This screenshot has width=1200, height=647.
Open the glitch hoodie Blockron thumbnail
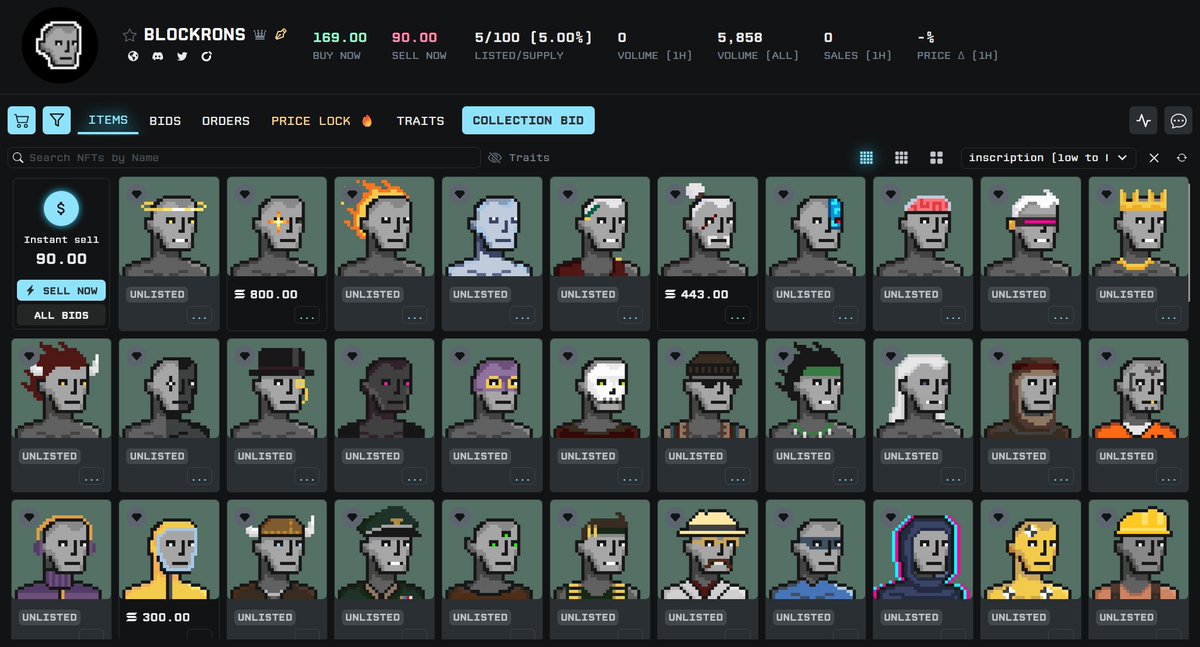pyautogui.click(x=923, y=550)
